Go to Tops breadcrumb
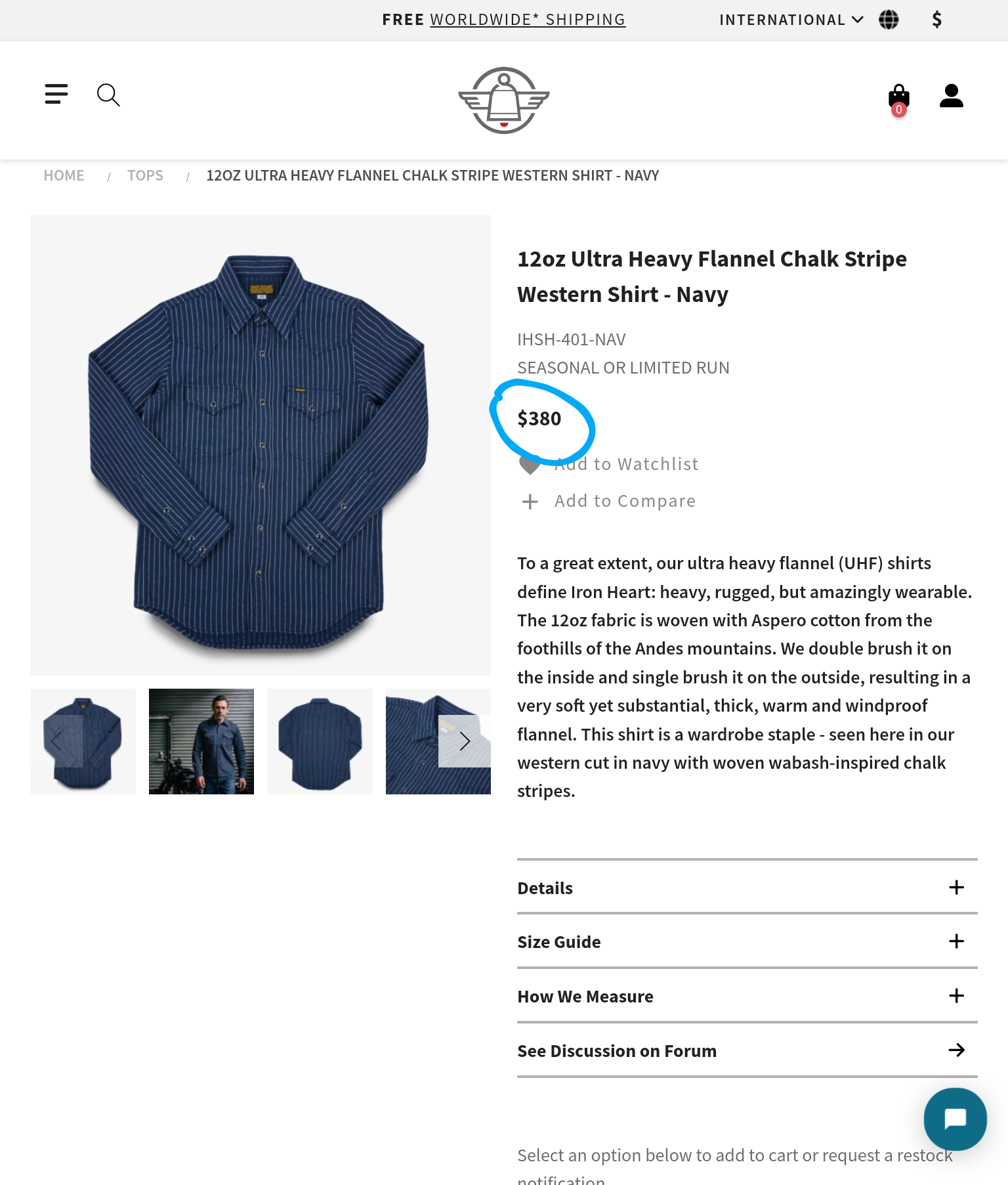Image resolution: width=1008 pixels, height=1185 pixels. tap(145, 175)
